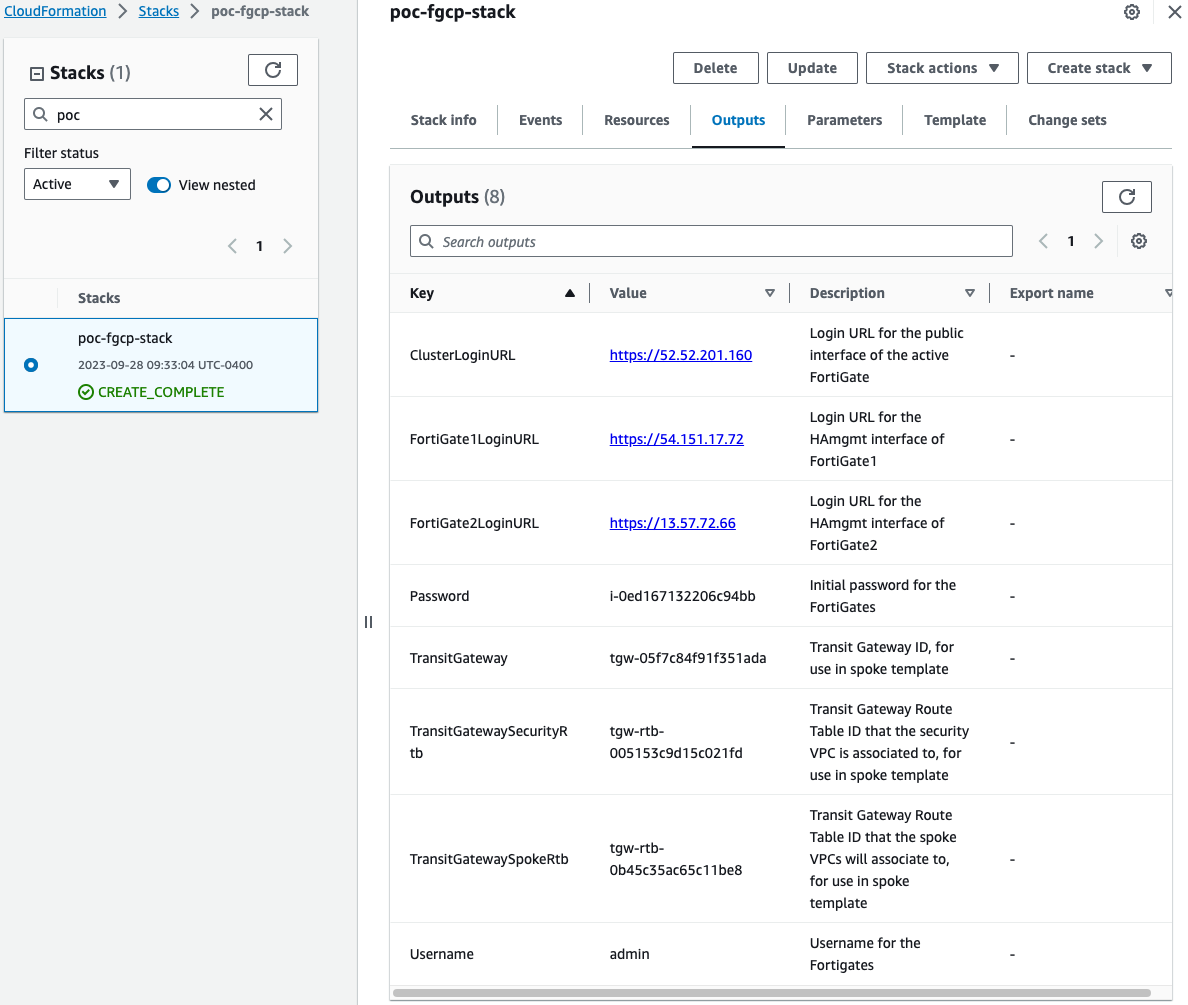
Task: Go to next page of outputs
Action: (1099, 241)
